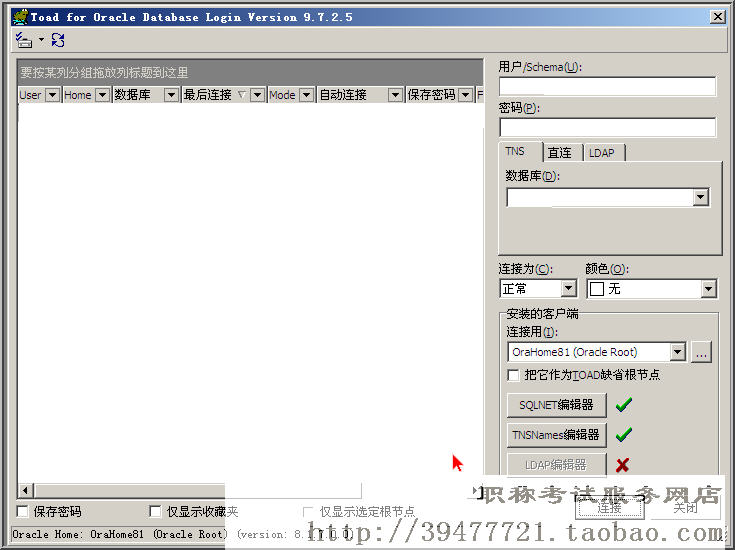Viewport: 735px width, 550px height.
Task: Sort by the Mode column header
Action: coord(283,95)
